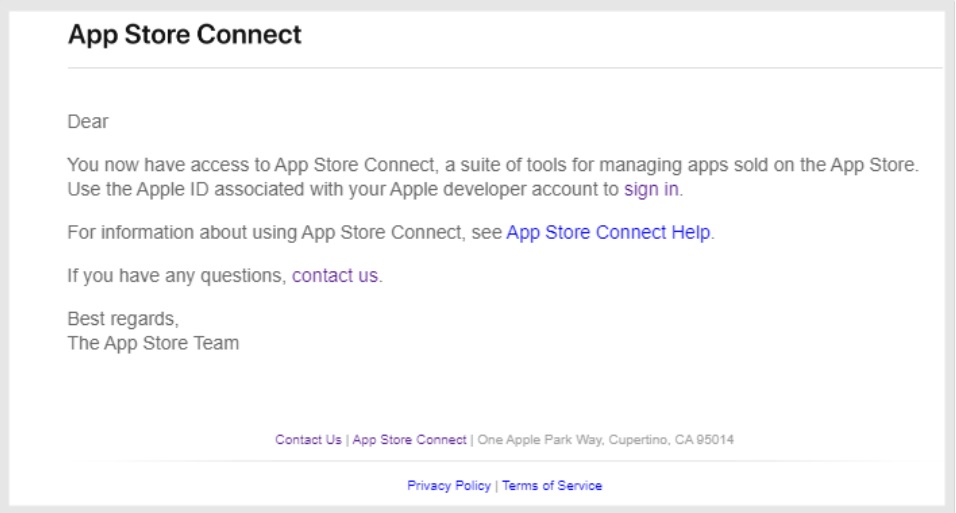Open the "sign in" link

(x=651, y=190)
